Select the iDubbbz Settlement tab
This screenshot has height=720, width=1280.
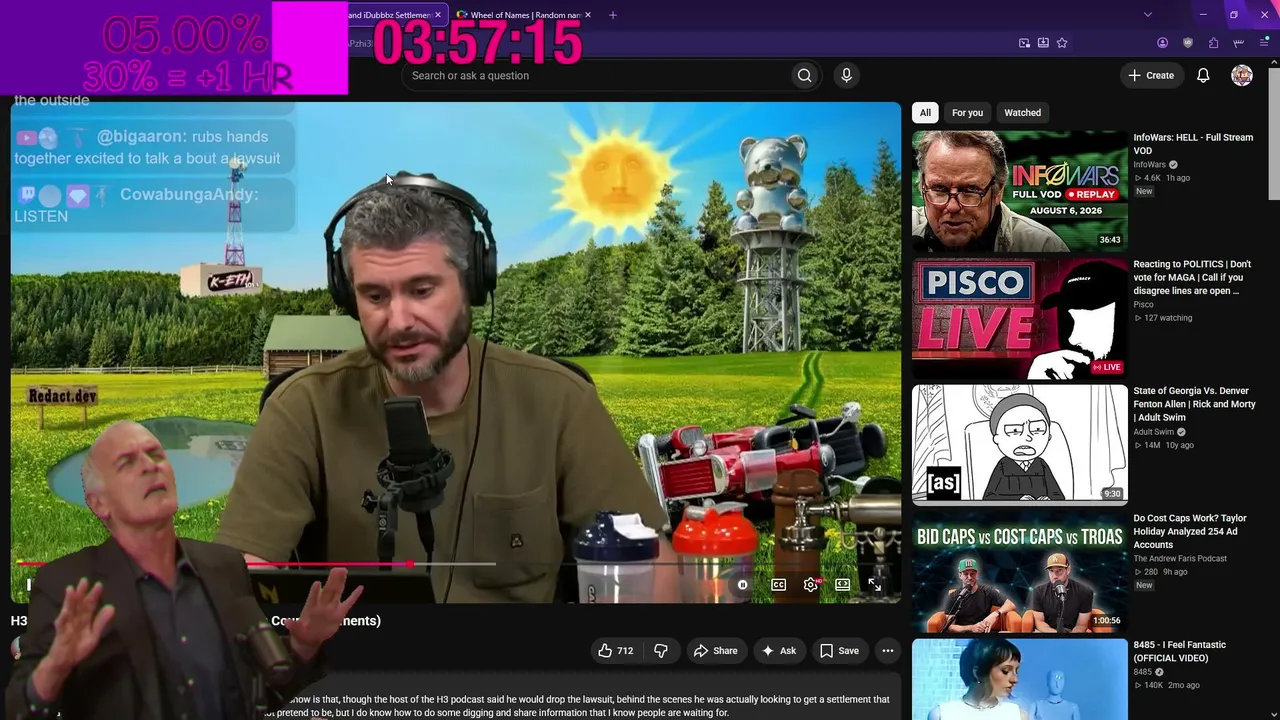click(x=396, y=15)
